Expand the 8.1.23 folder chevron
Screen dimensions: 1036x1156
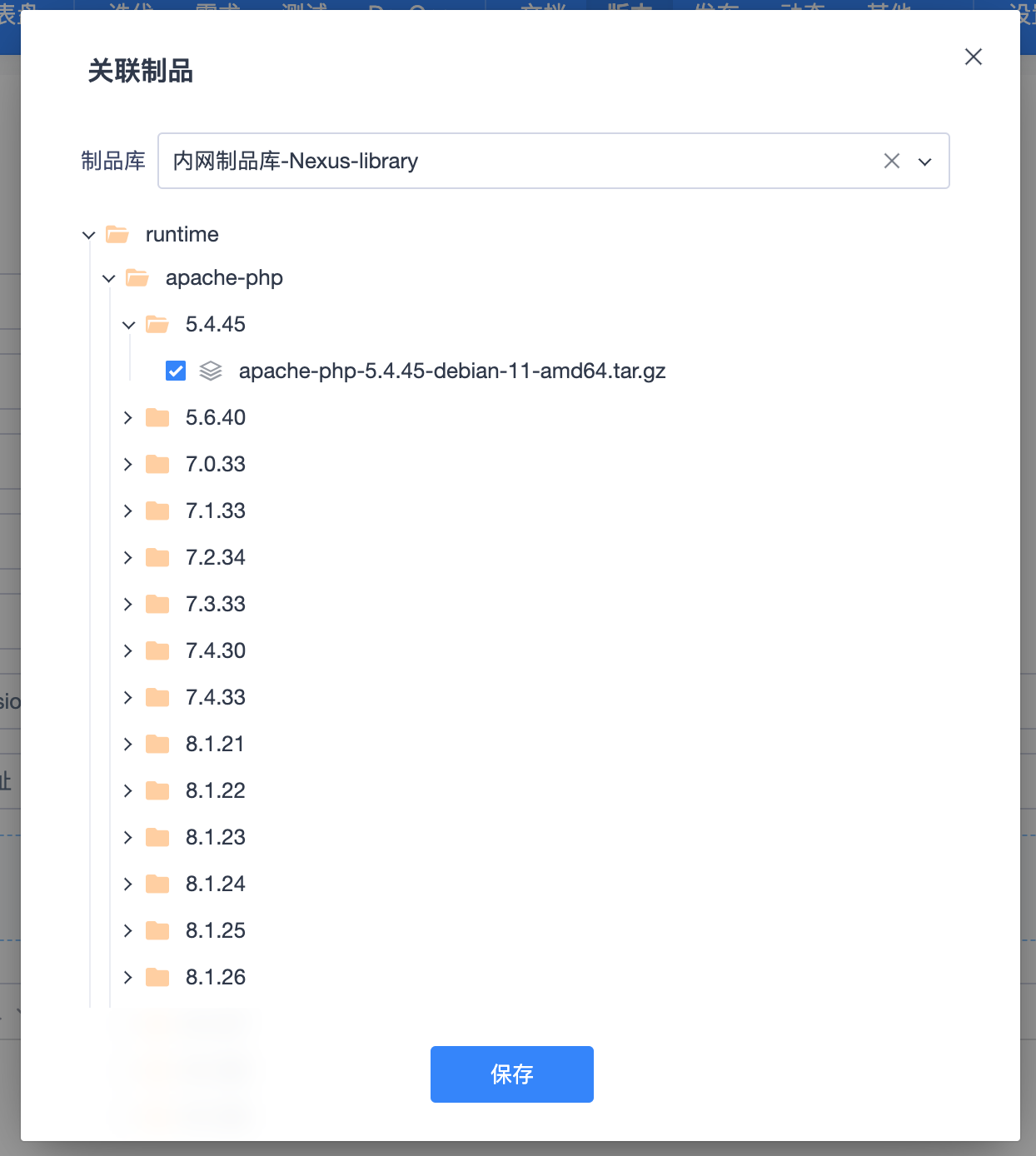[x=128, y=837]
